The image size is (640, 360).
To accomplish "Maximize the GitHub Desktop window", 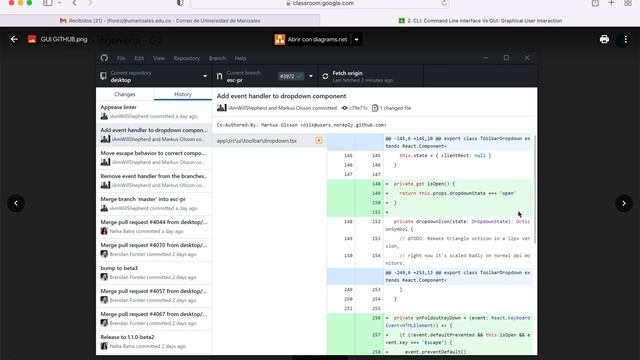I will 507,58.
